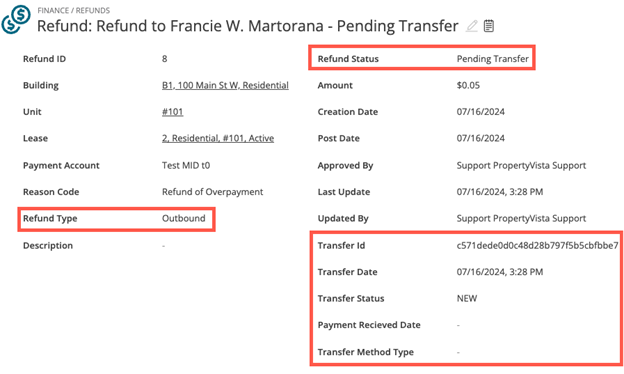Click the Last Update timestamp value

coord(500,192)
